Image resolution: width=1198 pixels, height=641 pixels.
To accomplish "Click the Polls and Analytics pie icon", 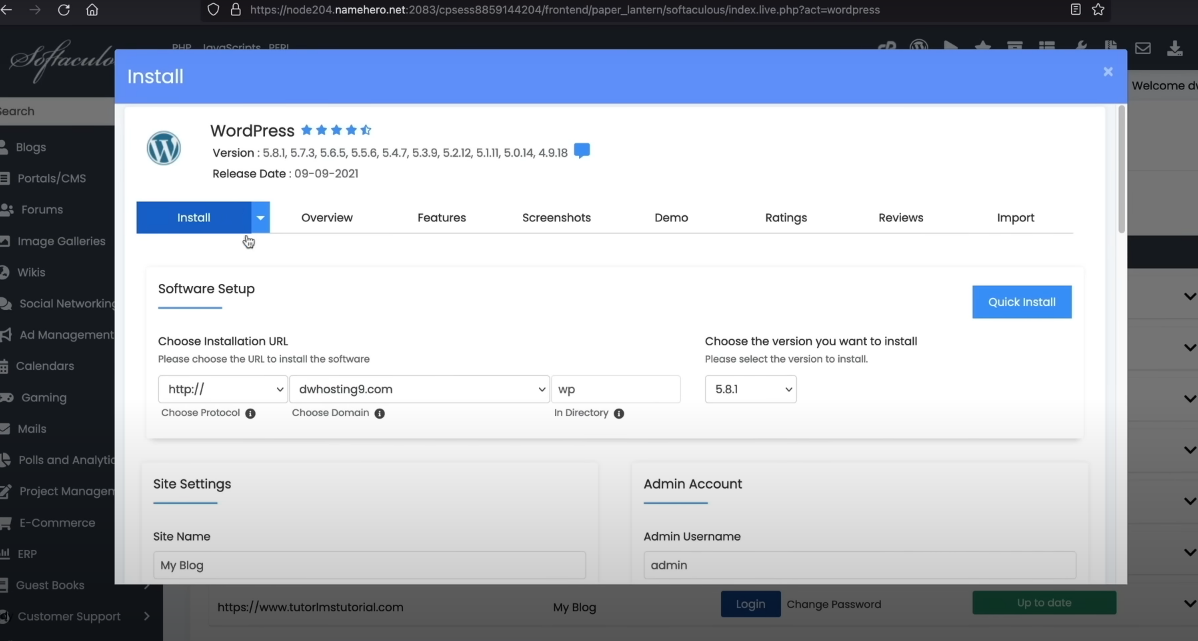I will point(5,460).
